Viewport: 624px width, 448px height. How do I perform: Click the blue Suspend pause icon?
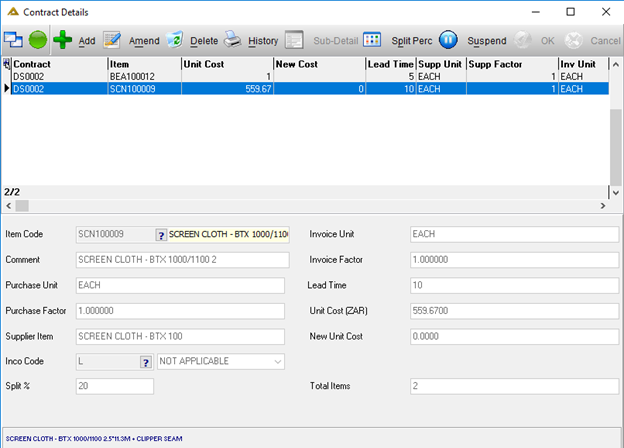[448, 40]
